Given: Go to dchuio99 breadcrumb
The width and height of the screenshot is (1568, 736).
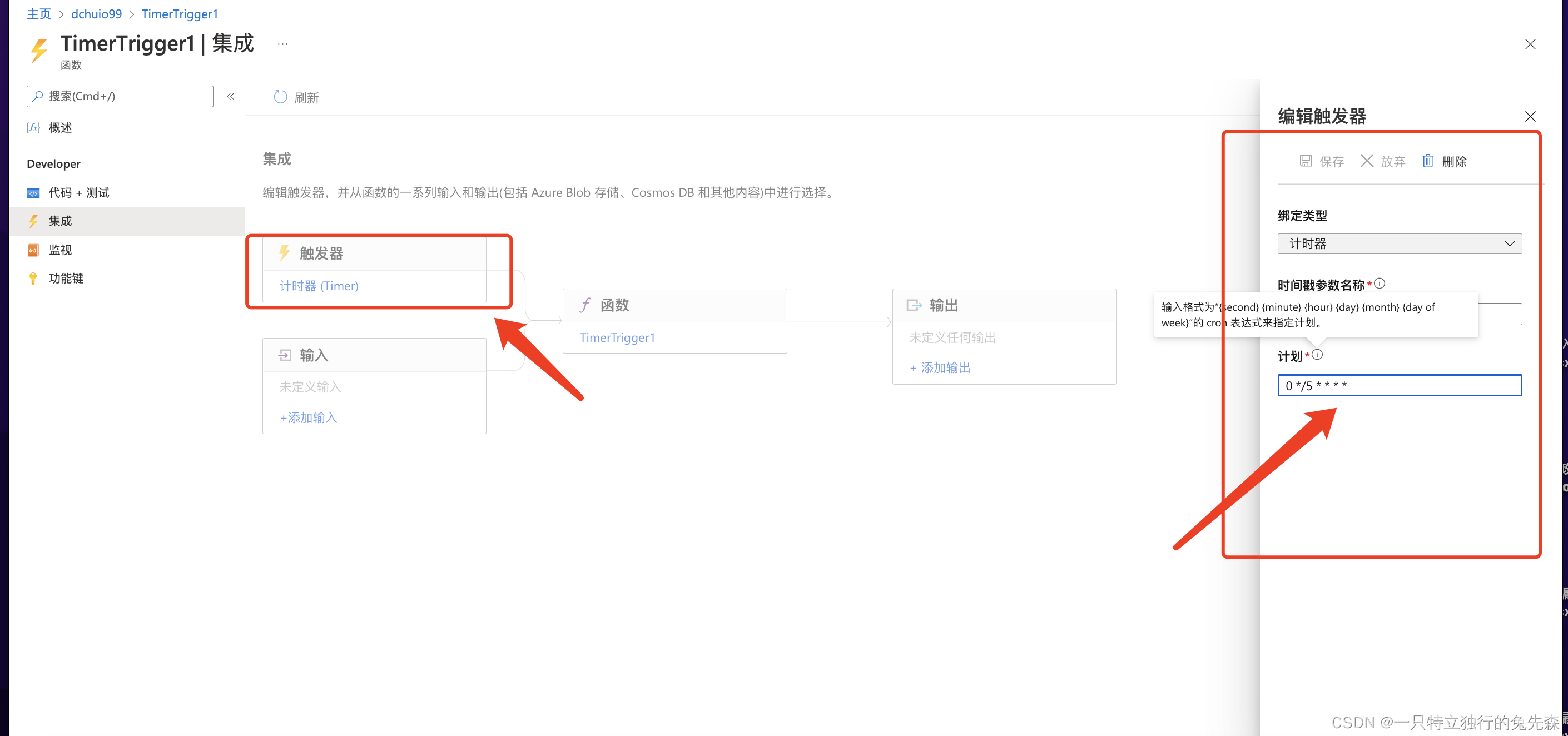Looking at the screenshot, I should (96, 13).
